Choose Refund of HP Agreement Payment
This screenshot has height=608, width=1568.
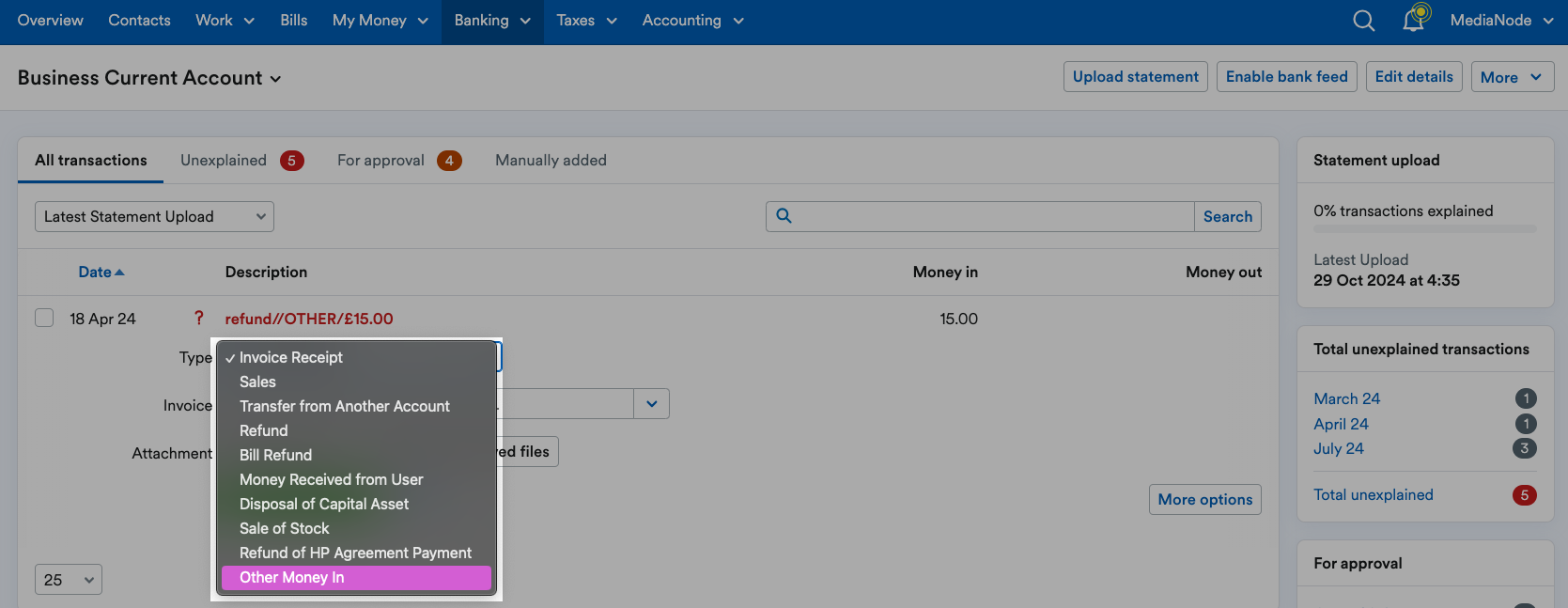356,553
